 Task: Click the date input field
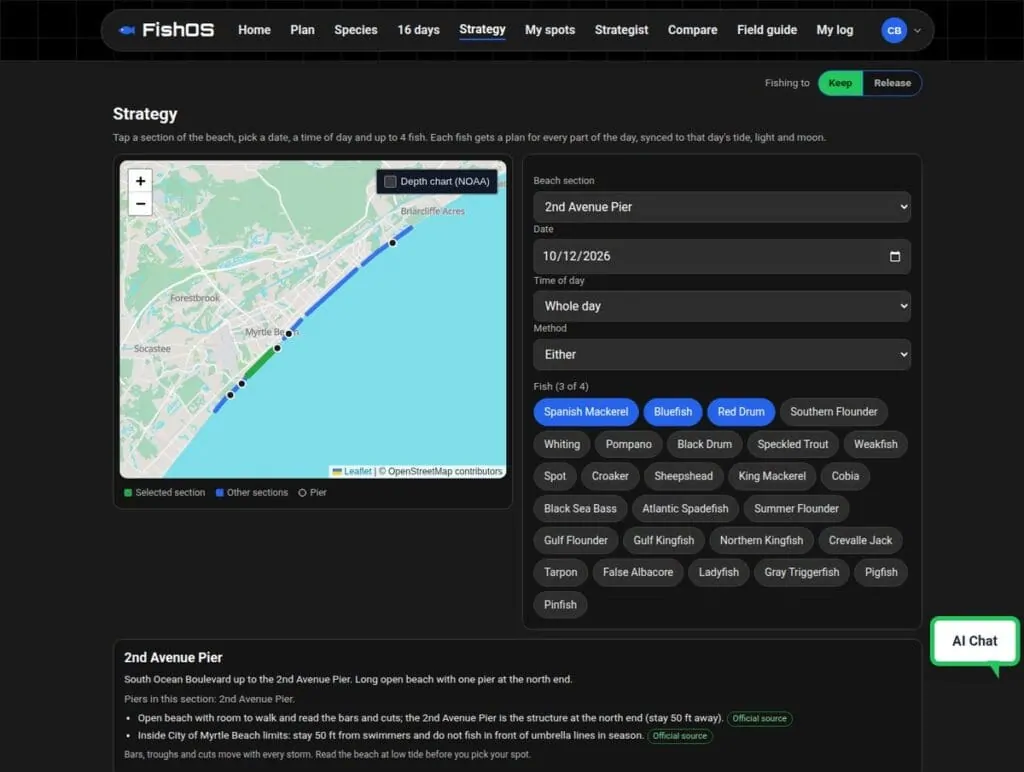pyautogui.click(x=722, y=256)
